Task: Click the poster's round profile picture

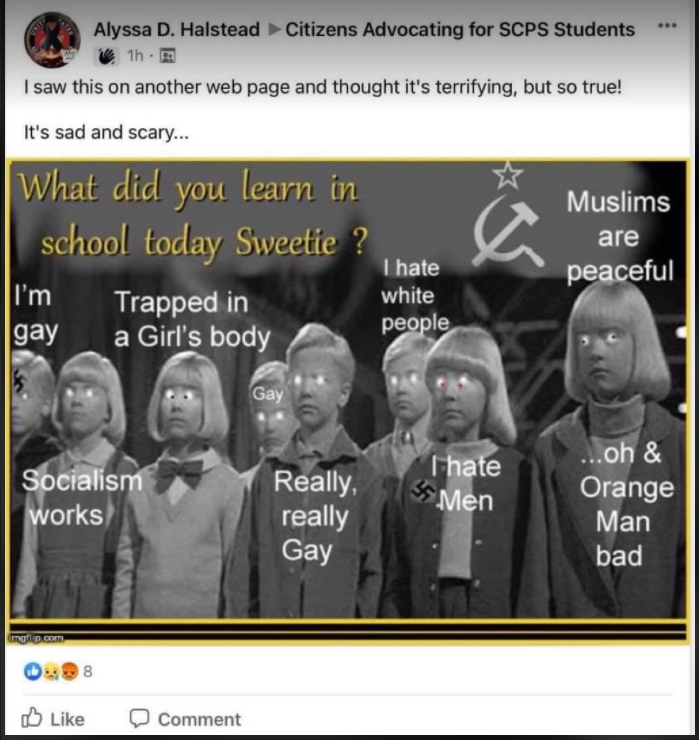Action: pos(52,40)
